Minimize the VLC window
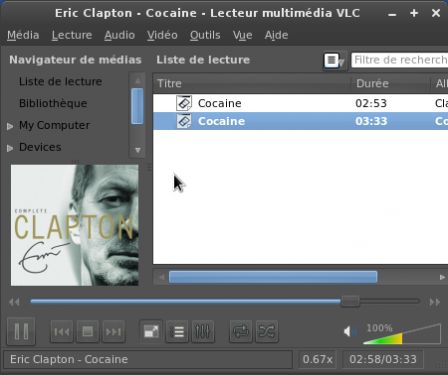Viewport: 448px width, 375px height. (x=392, y=14)
